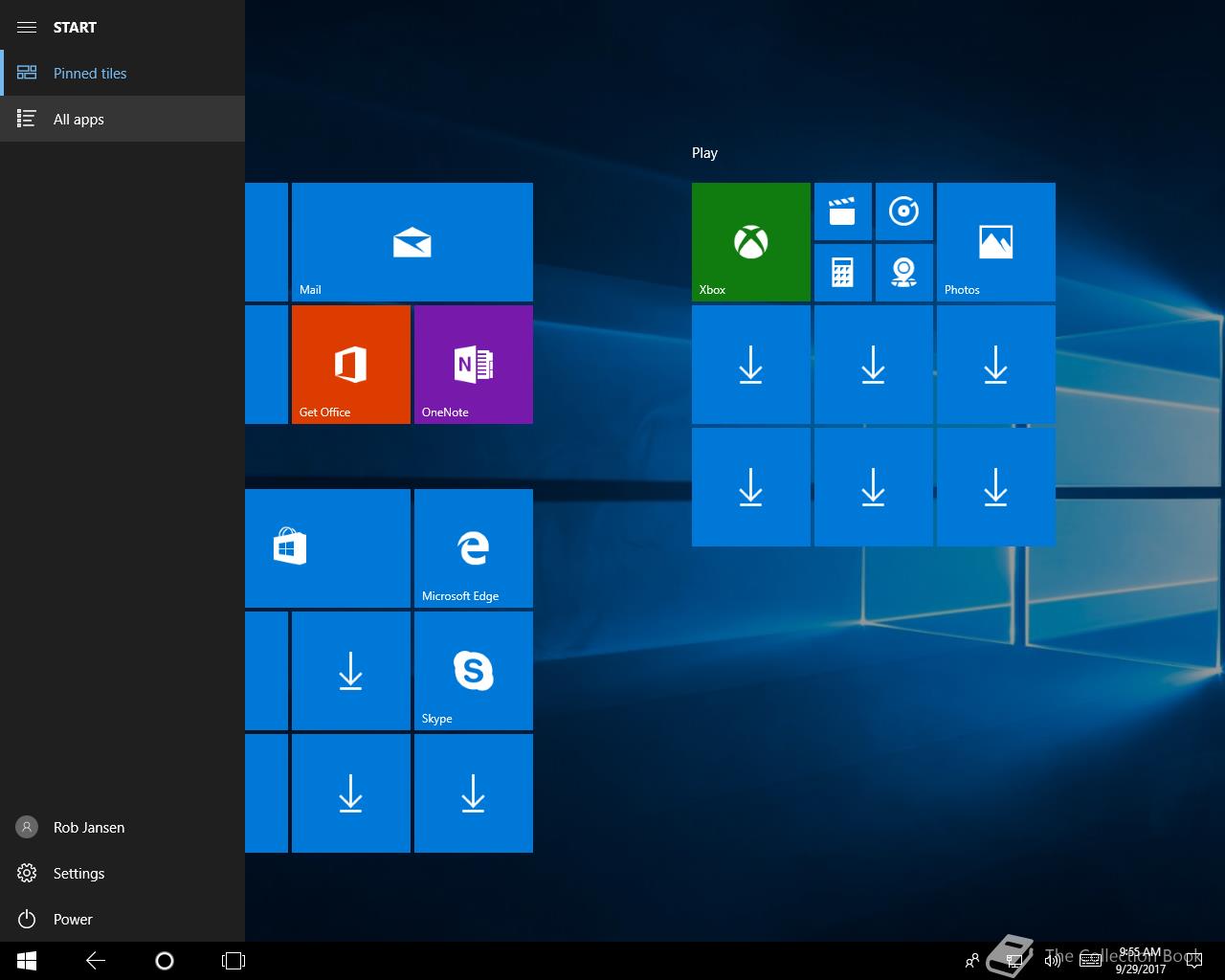Open the volume speaker icon
This screenshot has height=980, width=1225.
(1053, 961)
